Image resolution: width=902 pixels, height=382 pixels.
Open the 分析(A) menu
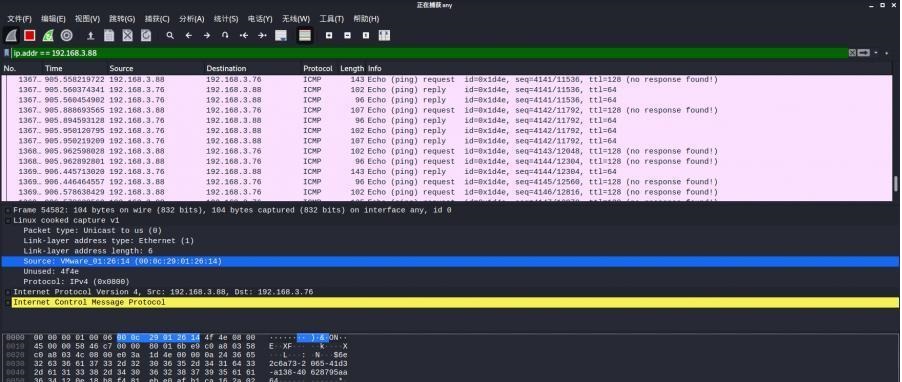click(192, 19)
